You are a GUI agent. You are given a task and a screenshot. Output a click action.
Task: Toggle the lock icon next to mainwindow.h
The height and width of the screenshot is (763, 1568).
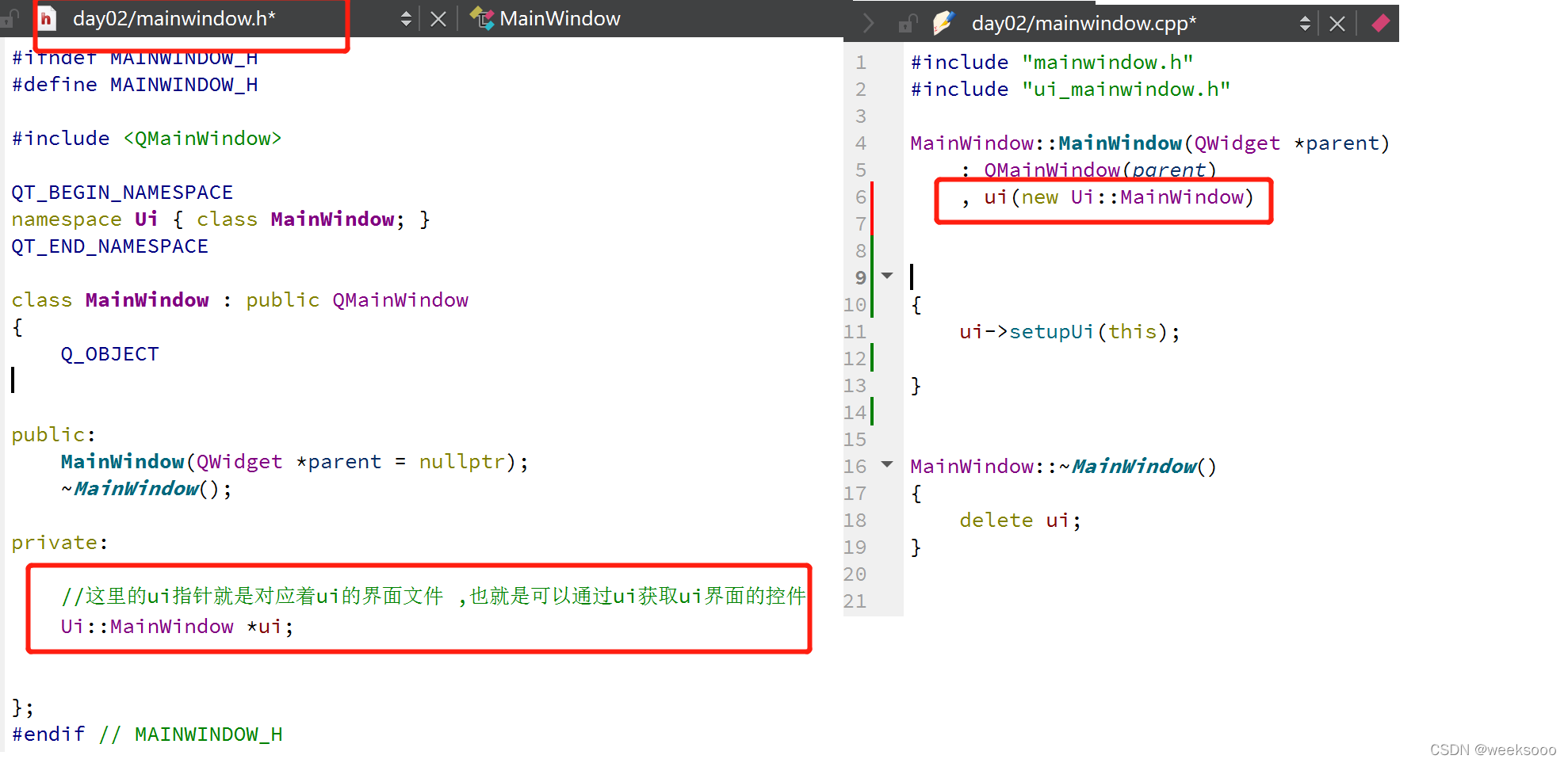pos(9,20)
